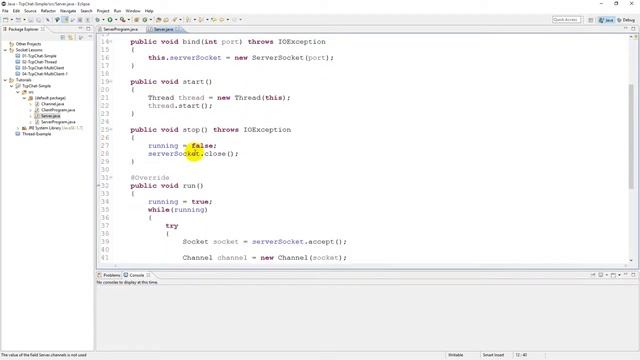Open the New wizard dropdown arrow

point(11,20)
